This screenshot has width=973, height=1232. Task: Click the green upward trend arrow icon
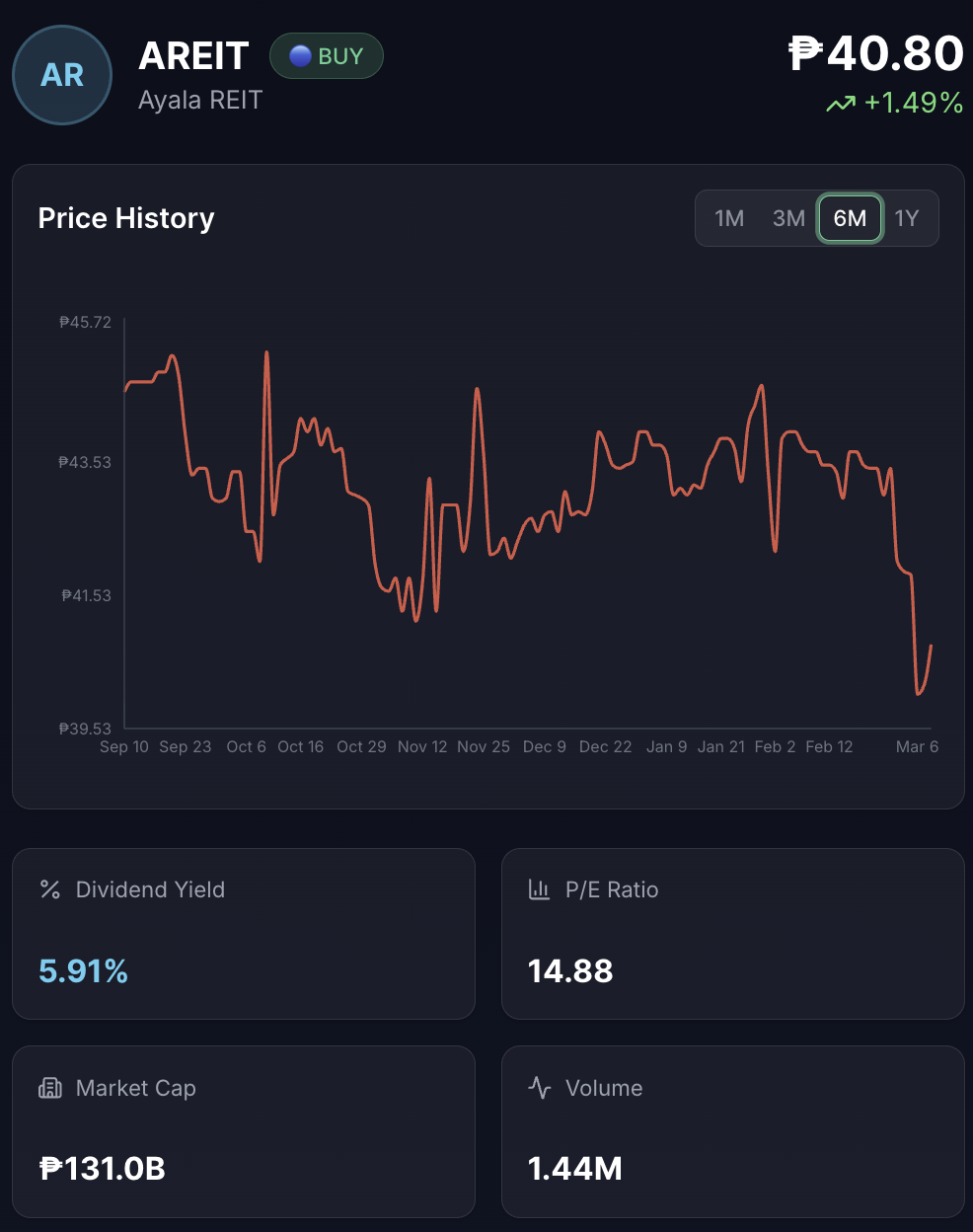click(x=841, y=102)
